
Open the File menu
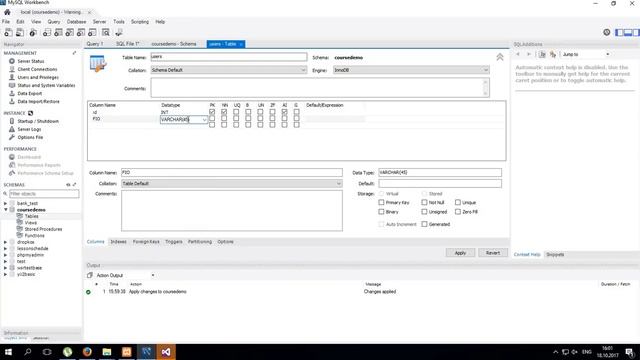pyautogui.click(x=6, y=22)
